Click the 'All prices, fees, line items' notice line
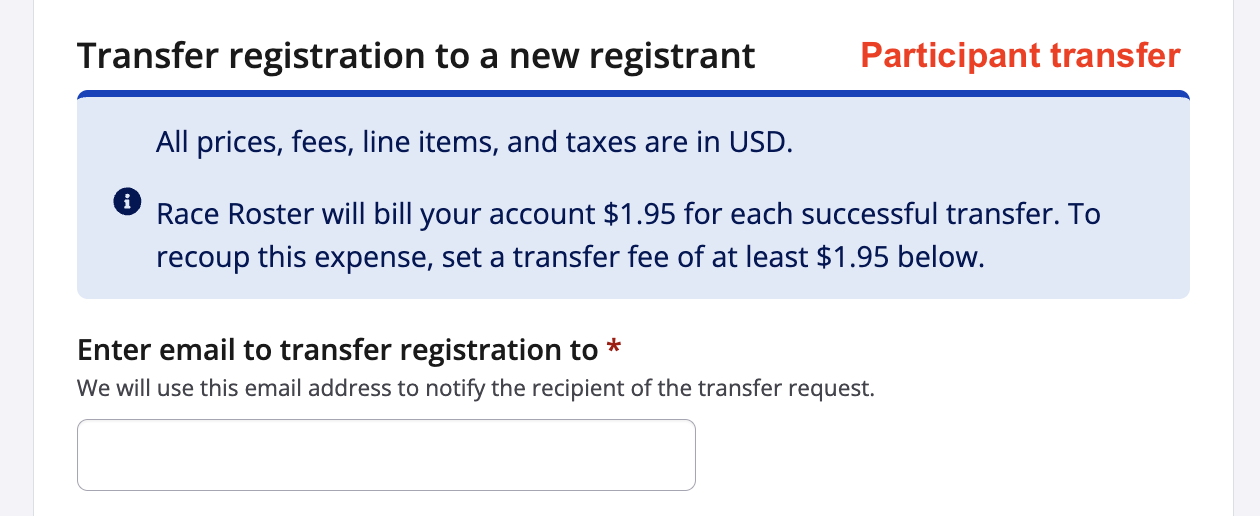1260x516 pixels. coord(474,143)
